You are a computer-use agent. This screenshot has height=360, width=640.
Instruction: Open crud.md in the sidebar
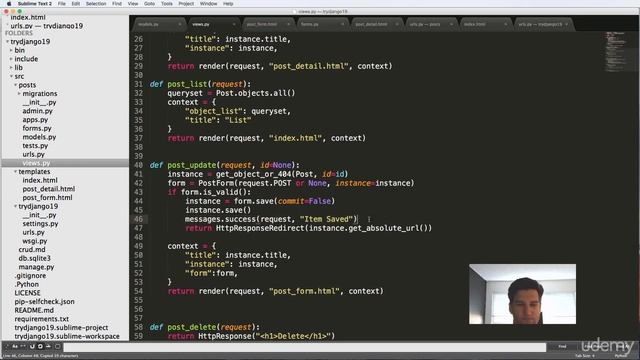coord(32,249)
